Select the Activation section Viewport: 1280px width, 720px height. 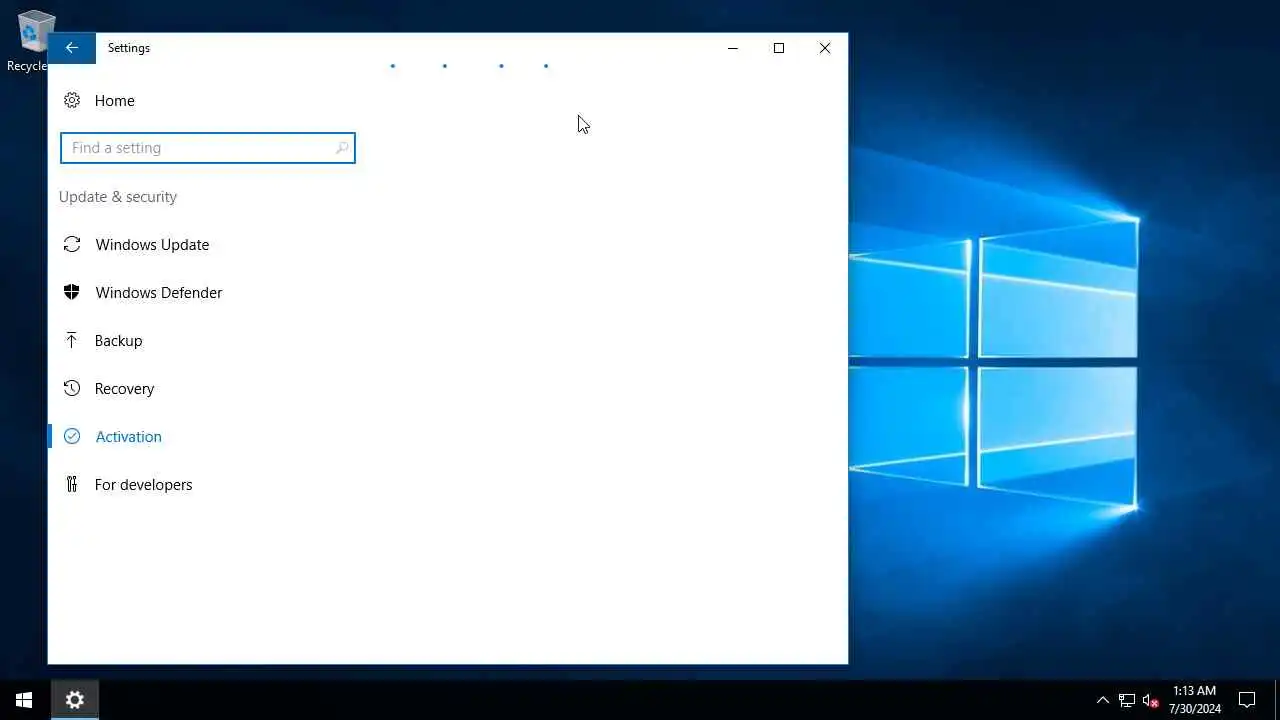[x=128, y=436]
